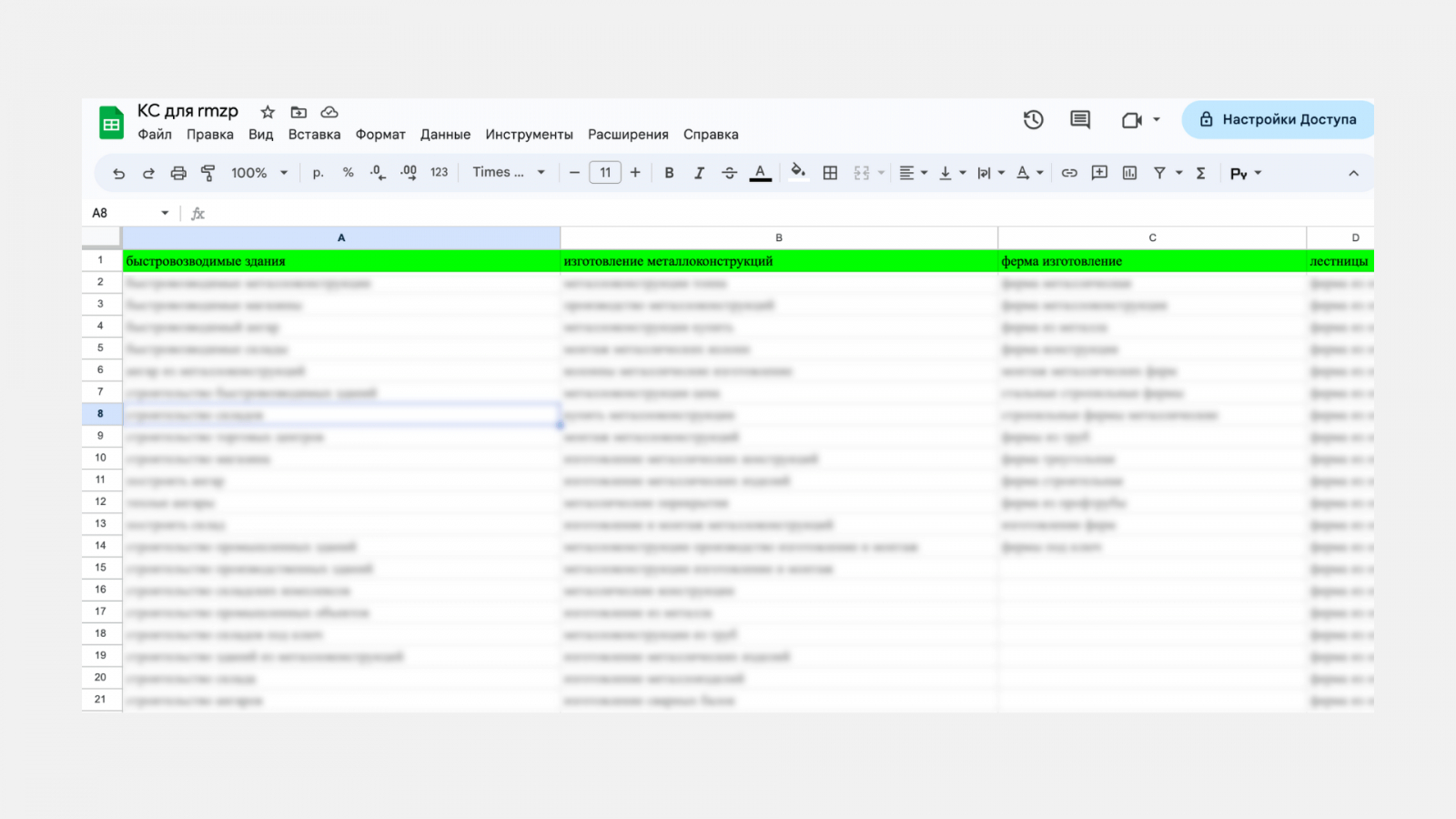Screen dimensions: 1456x819
Task: Open the input tools Ру dropdown
Action: tap(1246, 173)
